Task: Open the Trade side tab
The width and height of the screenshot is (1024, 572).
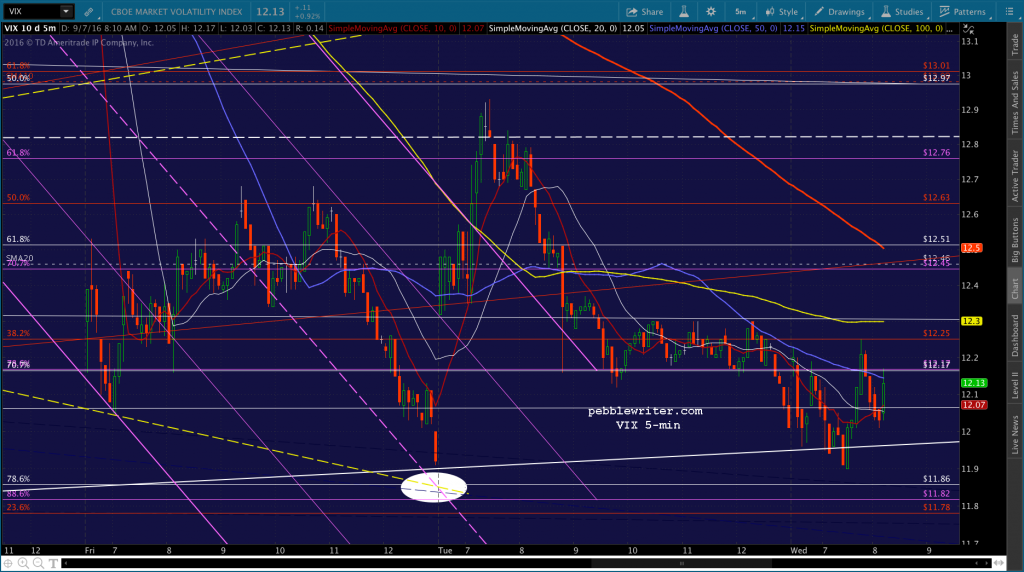Action: pyautogui.click(x=1015, y=44)
